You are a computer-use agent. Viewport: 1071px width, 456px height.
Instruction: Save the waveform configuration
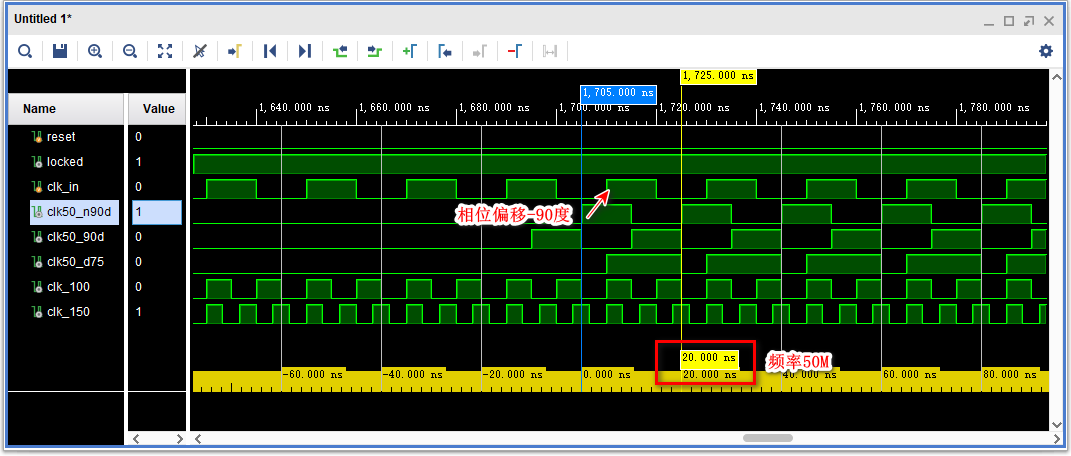[59, 51]
